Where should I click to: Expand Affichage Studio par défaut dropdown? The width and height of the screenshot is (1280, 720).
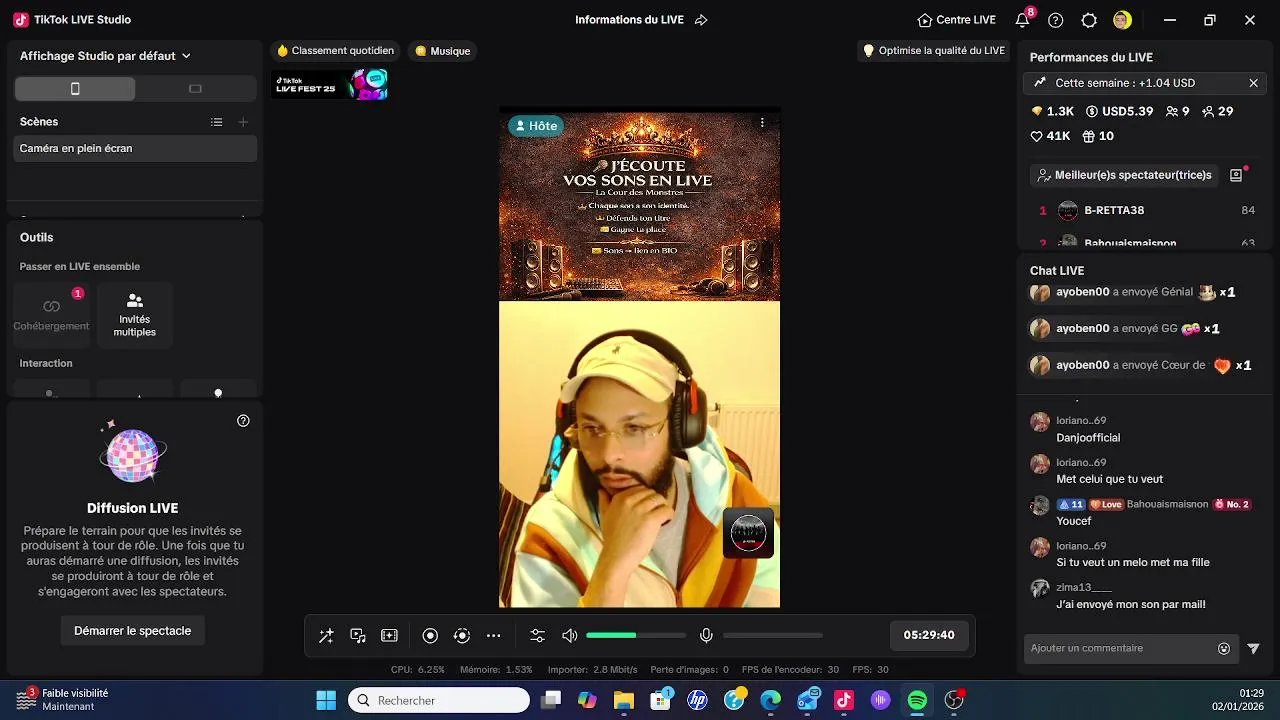[105, 56]
